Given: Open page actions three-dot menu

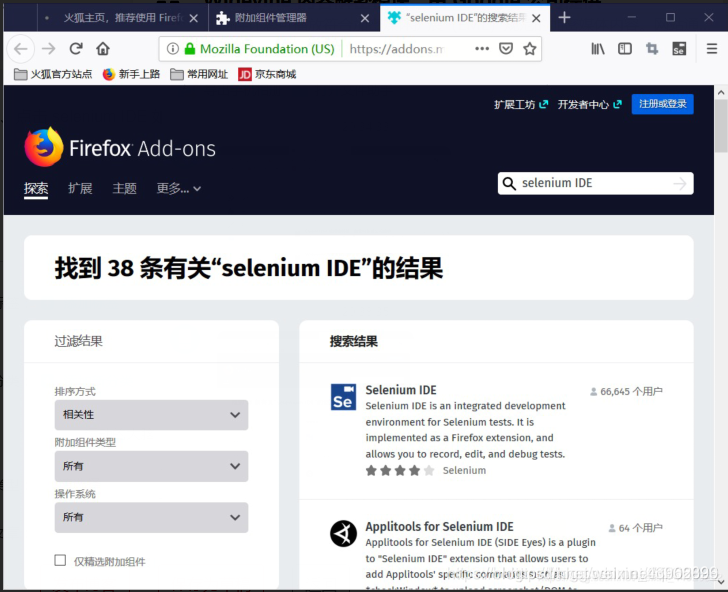Looking at the screenshot, I should pos(482,49).
